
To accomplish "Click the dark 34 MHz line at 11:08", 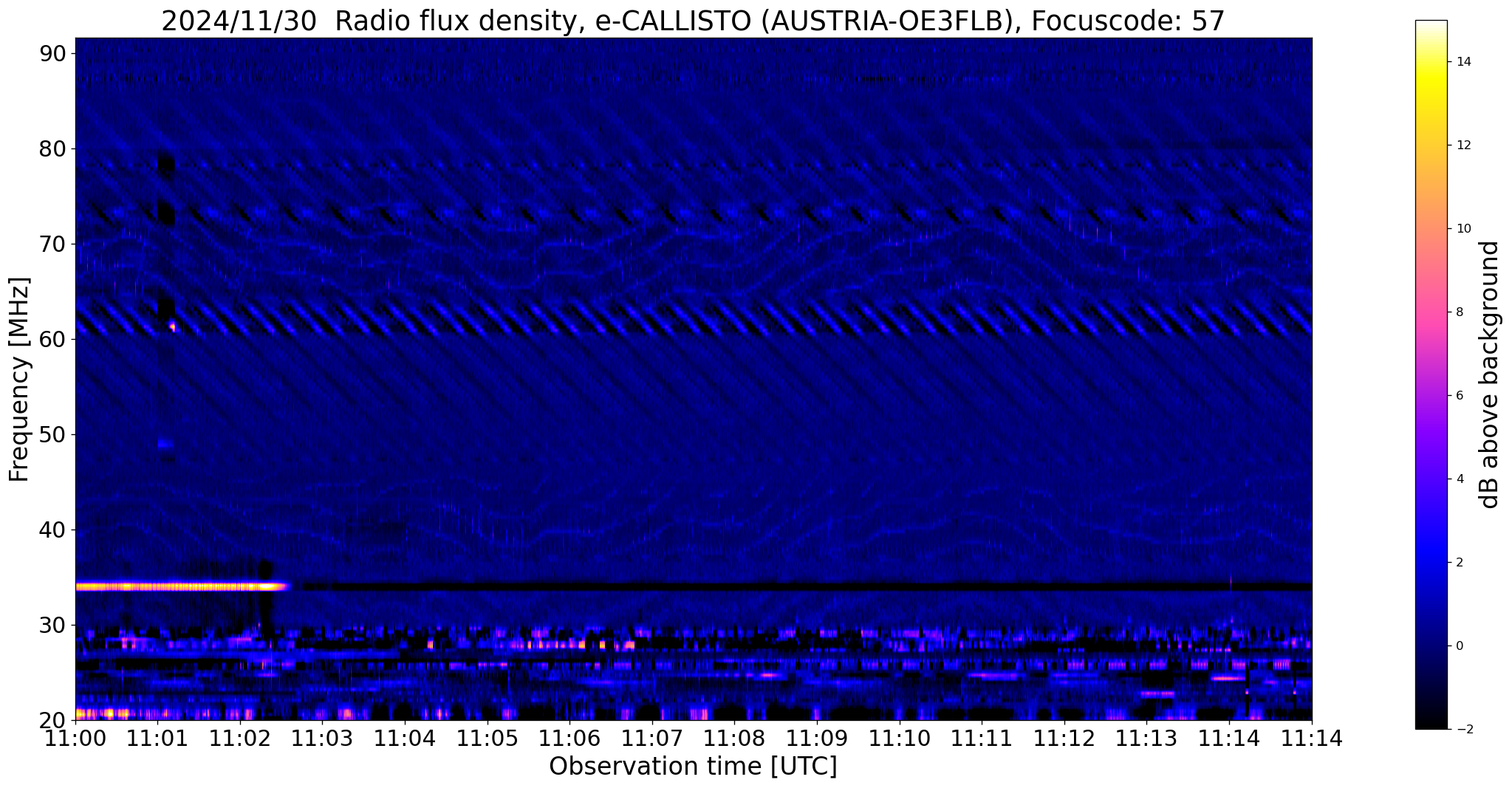I will [735, 587].
